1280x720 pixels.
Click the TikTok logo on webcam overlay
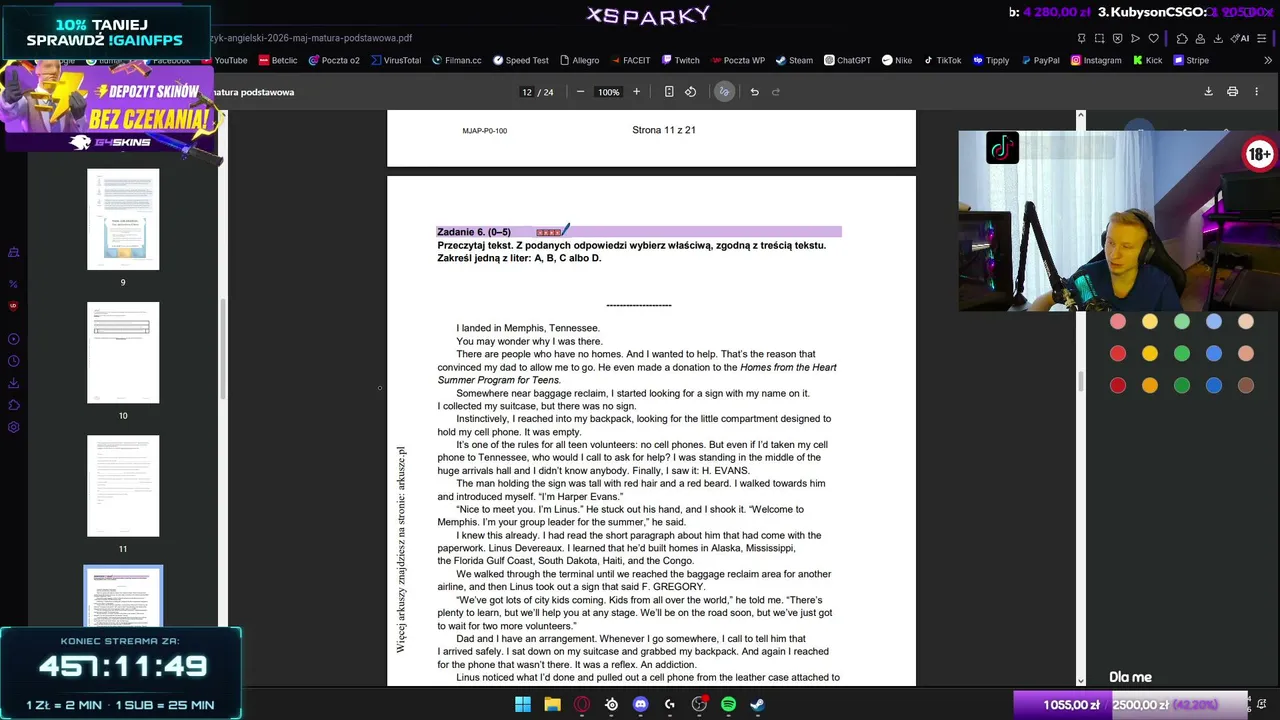[1002, 148]
